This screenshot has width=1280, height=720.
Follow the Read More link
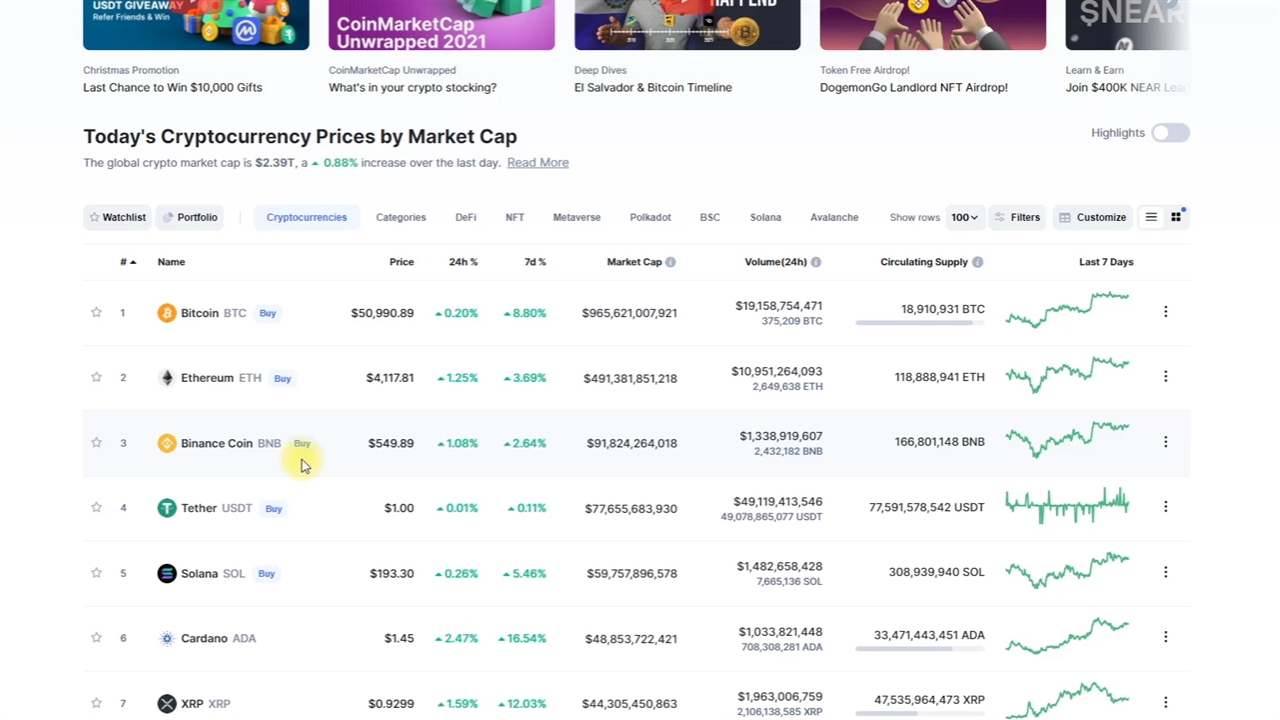click(x=538, y=163)
